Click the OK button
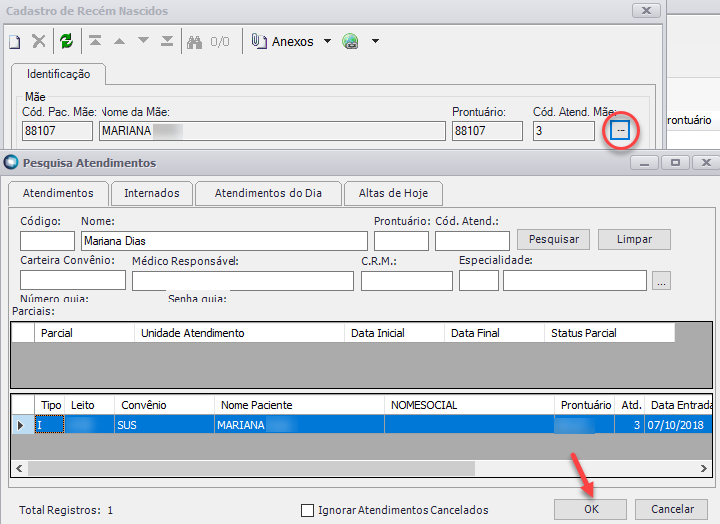This screenshot has height=524, width=720. pos(591,509)
